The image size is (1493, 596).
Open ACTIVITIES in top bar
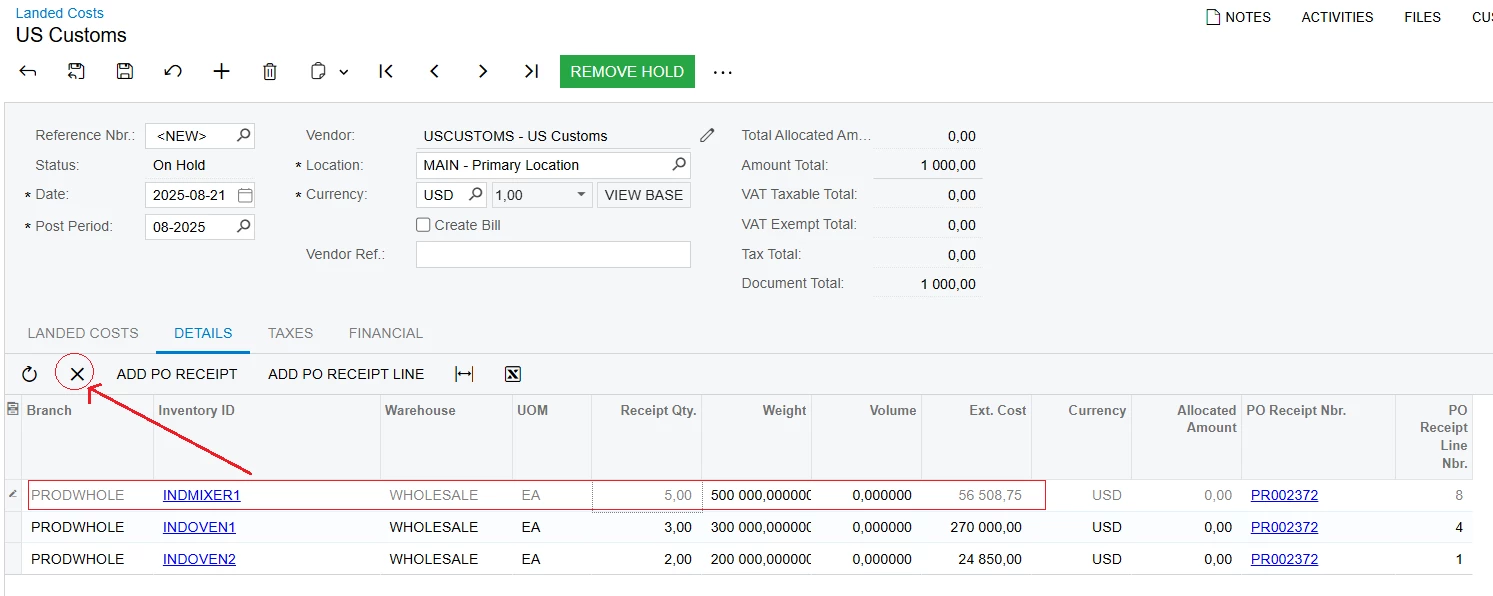(x=1337, y=17)
